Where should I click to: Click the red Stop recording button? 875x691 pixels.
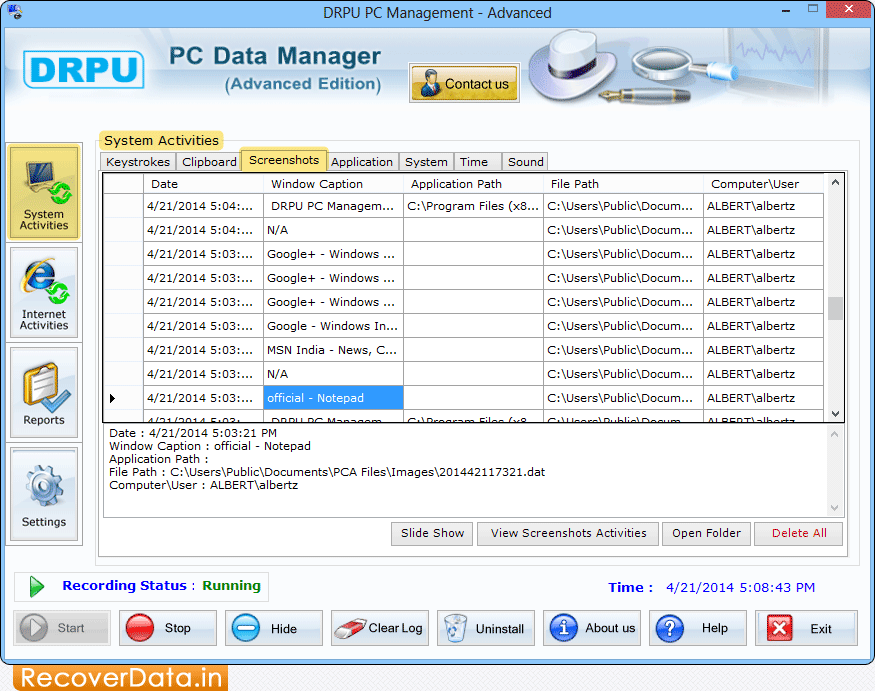167,628
